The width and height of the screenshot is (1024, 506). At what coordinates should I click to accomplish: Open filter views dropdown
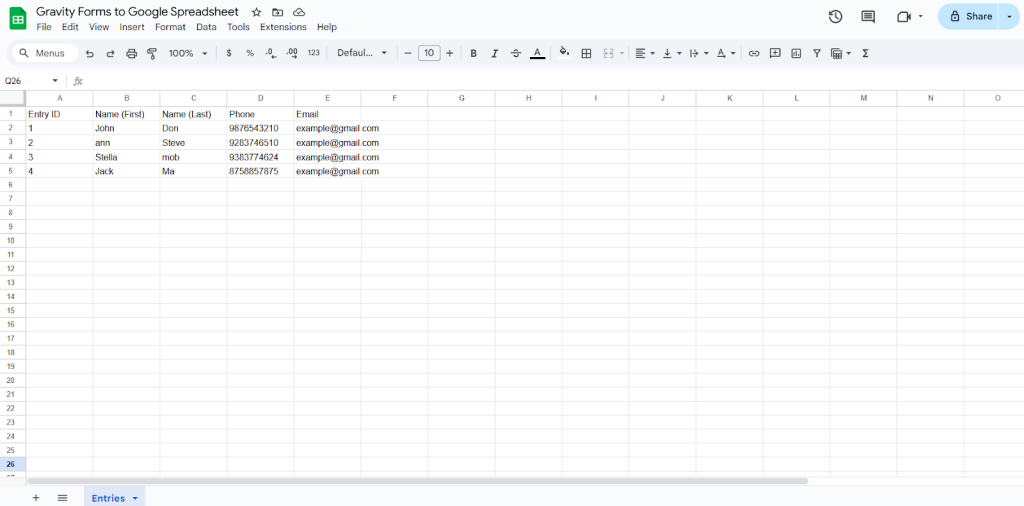840,54
